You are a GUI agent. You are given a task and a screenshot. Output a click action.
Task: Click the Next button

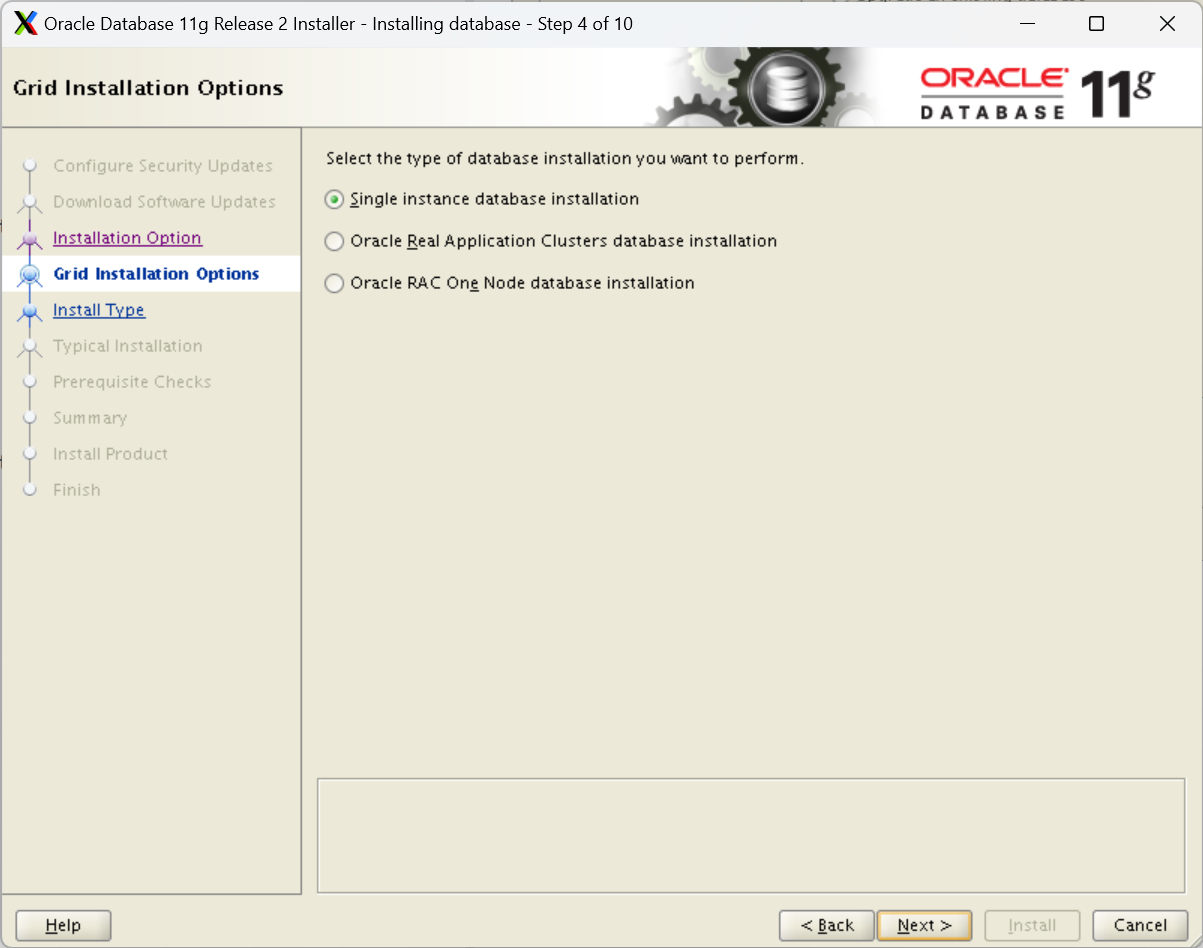(924, 926)
